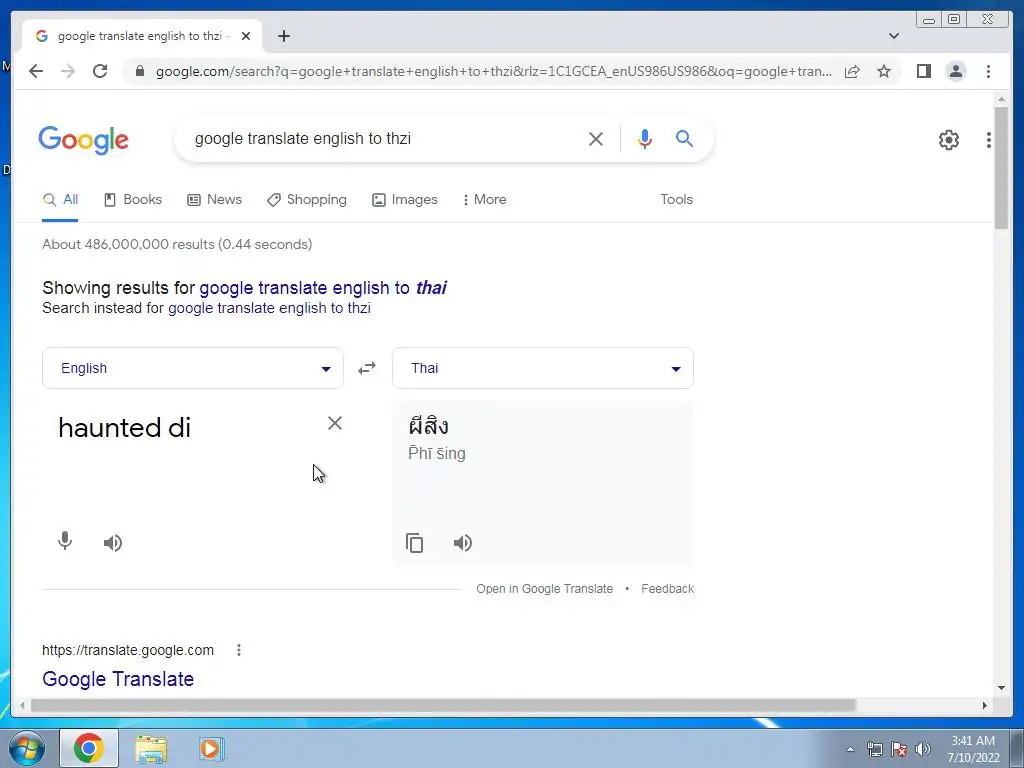1024x768 pixels.
Task: Click inside the Google search field
Action: coord(385,138)
